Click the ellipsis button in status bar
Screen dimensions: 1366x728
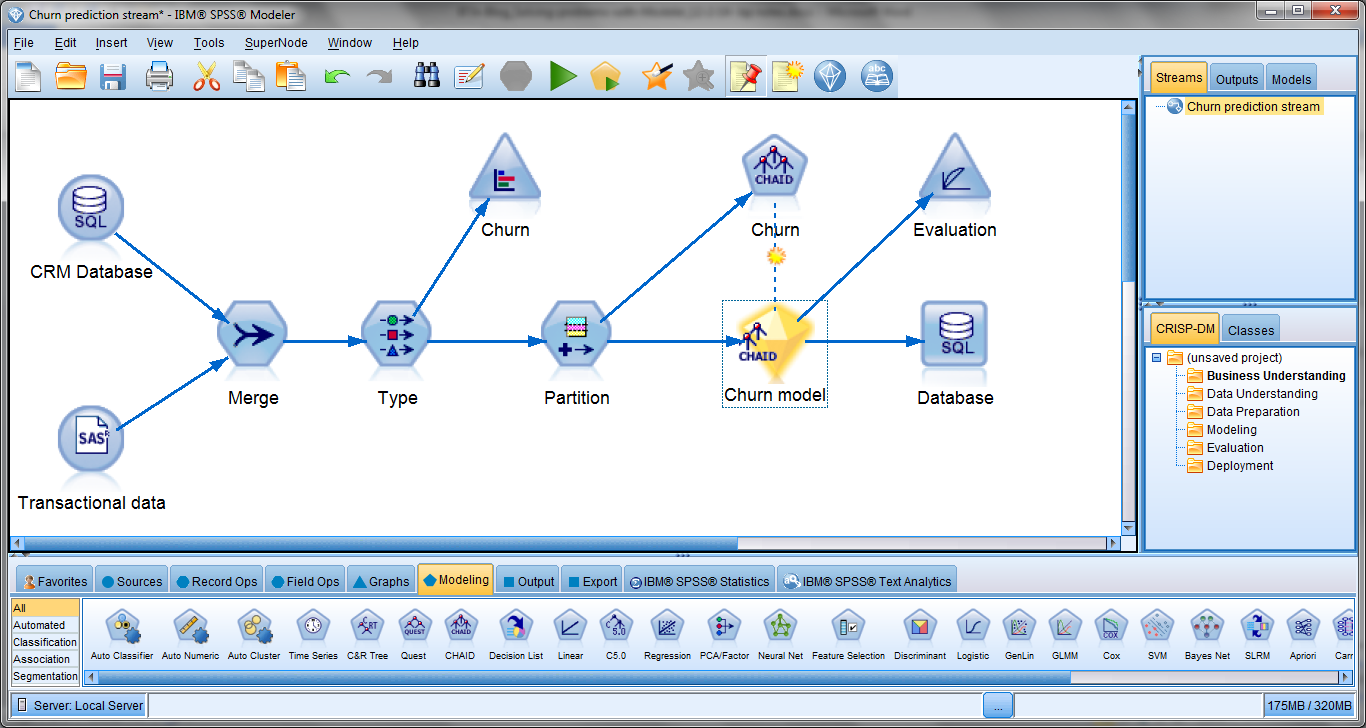coord(998,705)
